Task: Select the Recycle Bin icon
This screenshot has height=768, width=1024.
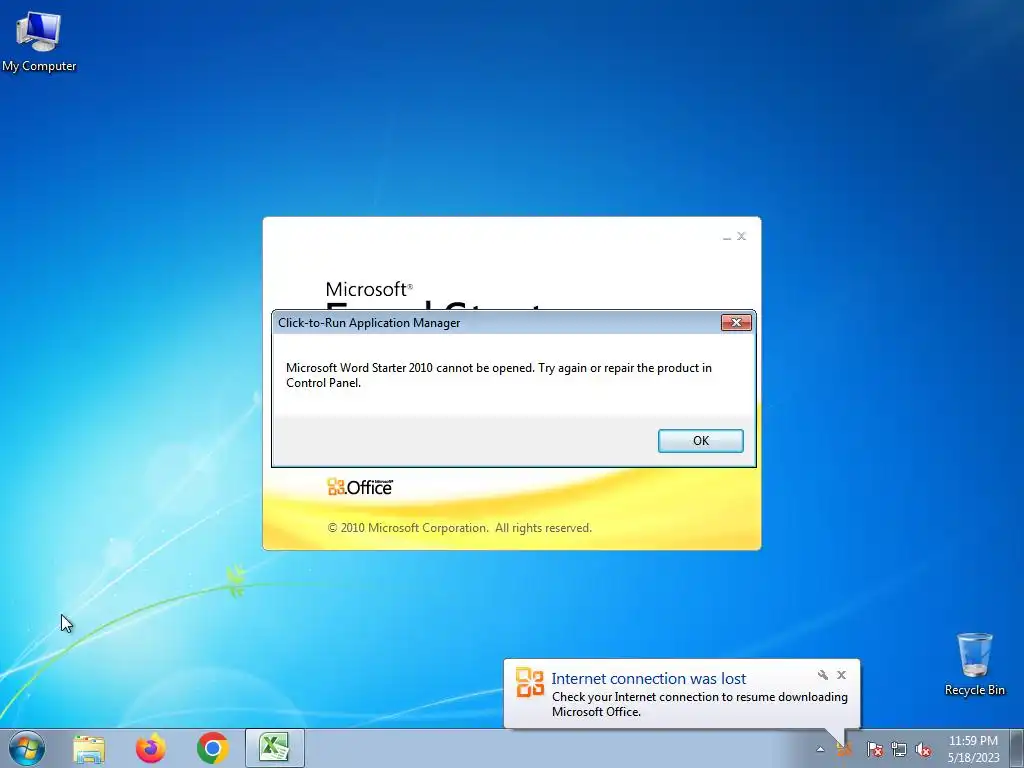Action: [x=974, y=664]
